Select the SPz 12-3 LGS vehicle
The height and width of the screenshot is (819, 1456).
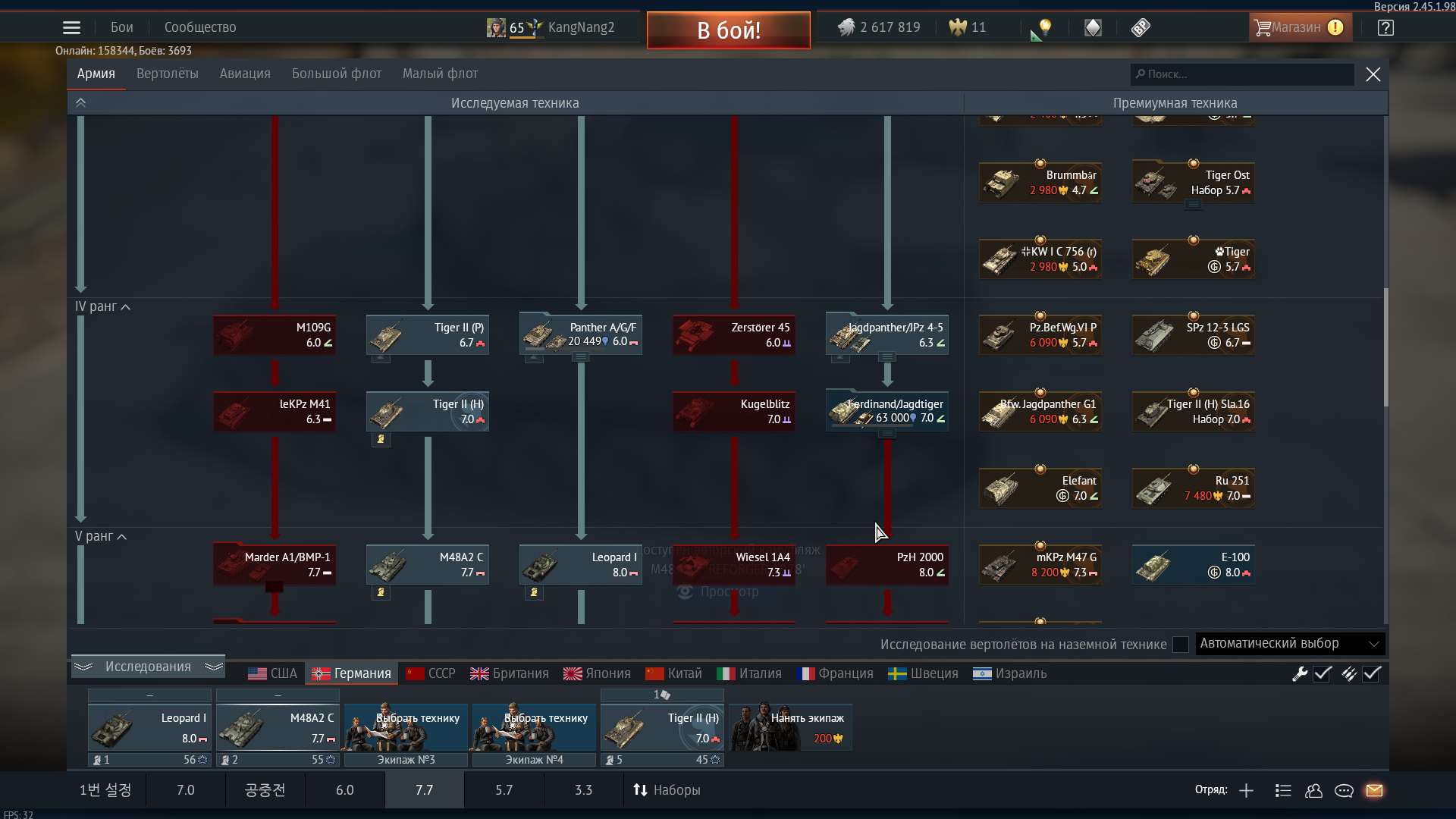coord(1194,334)
